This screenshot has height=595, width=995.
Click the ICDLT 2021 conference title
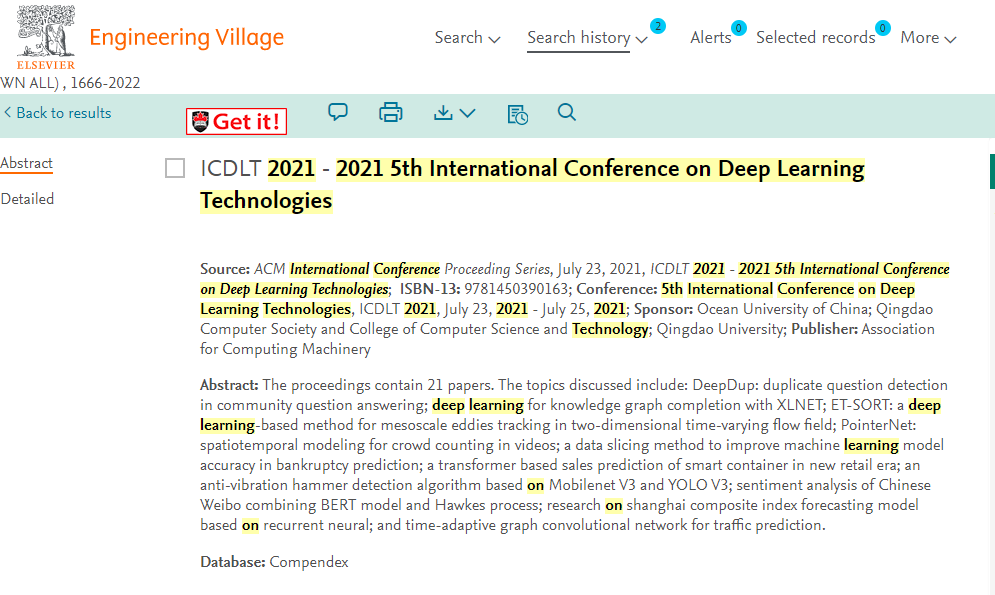(532, 185)
